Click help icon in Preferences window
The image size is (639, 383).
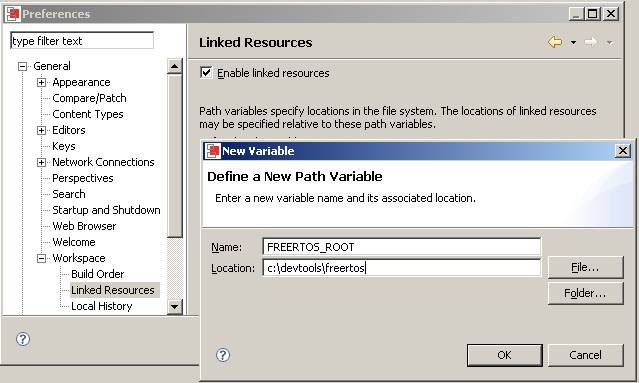(x=23, y=339)
